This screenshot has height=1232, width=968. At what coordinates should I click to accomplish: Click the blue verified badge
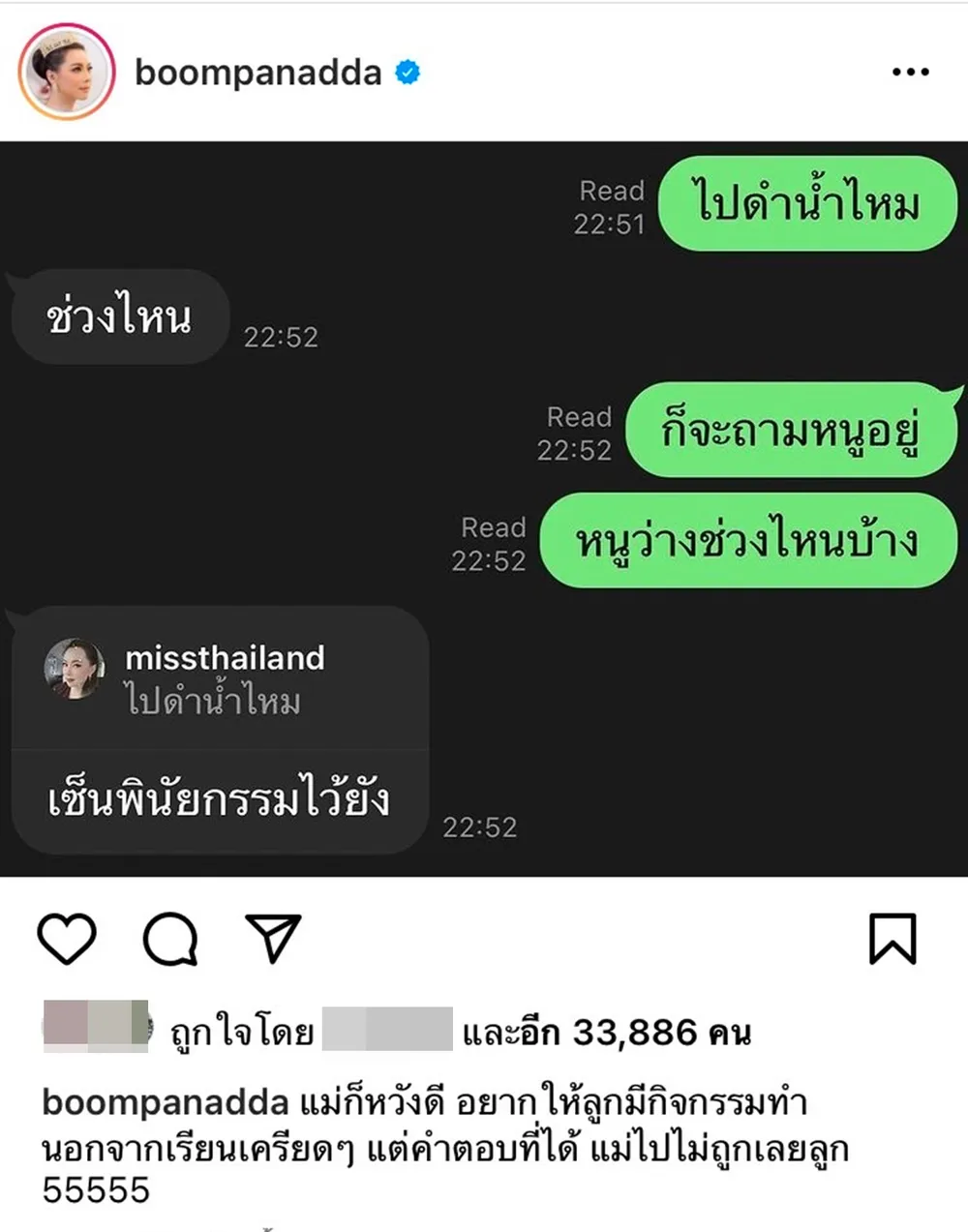[408, 72]
